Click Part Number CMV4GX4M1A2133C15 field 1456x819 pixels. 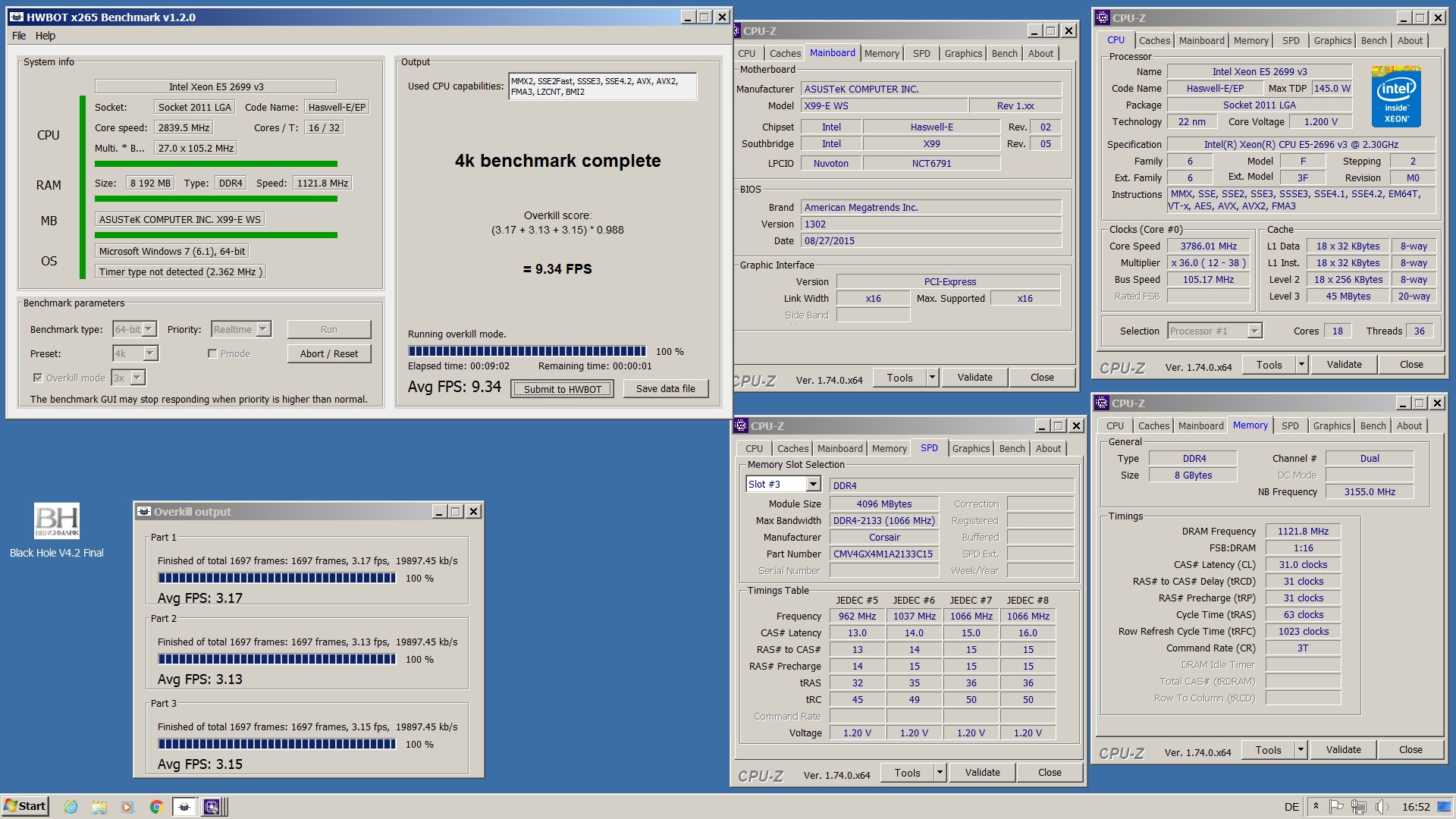coord(883,554)
